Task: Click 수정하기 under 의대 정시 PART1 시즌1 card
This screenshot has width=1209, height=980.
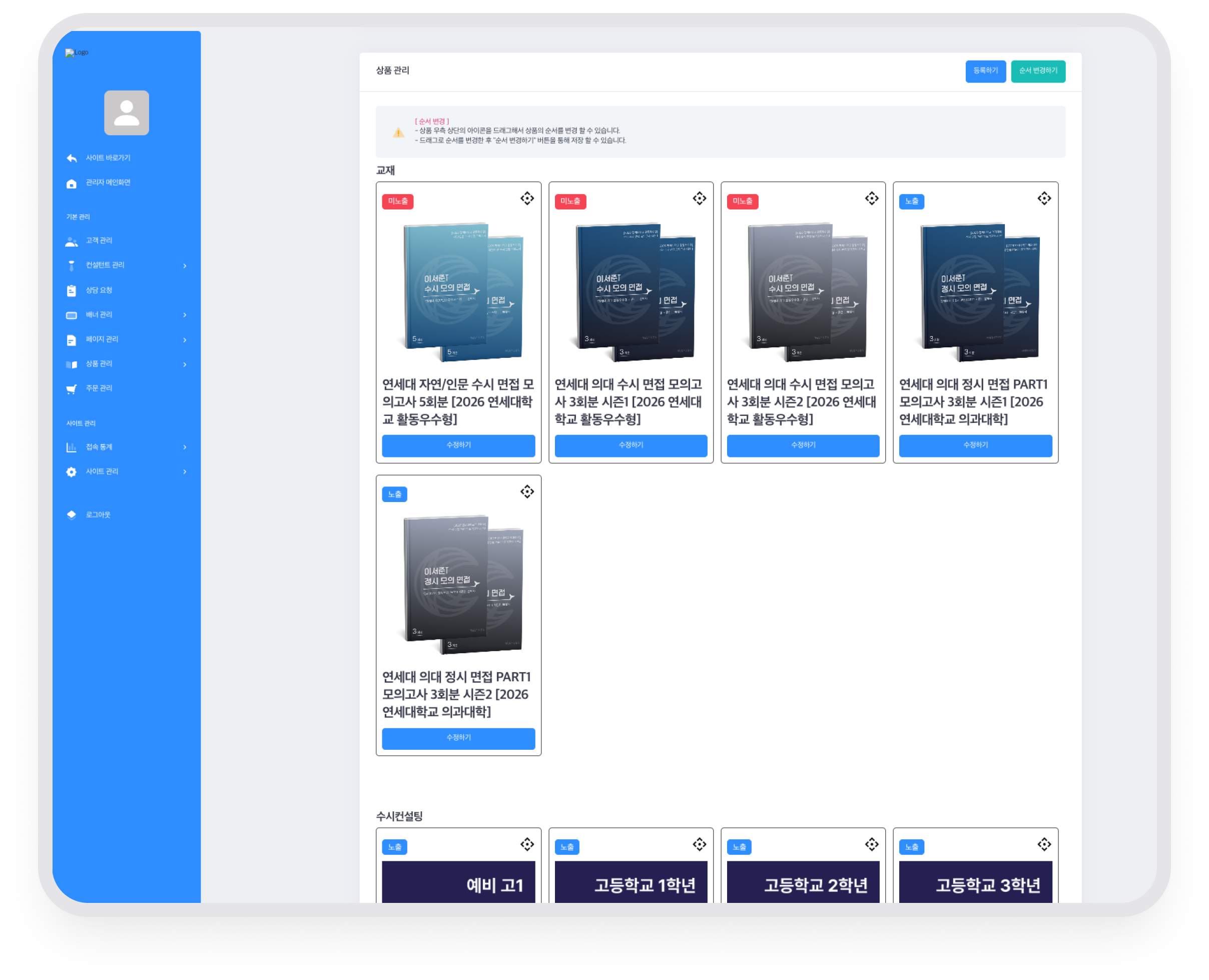Action: click(x=975, y=445)
